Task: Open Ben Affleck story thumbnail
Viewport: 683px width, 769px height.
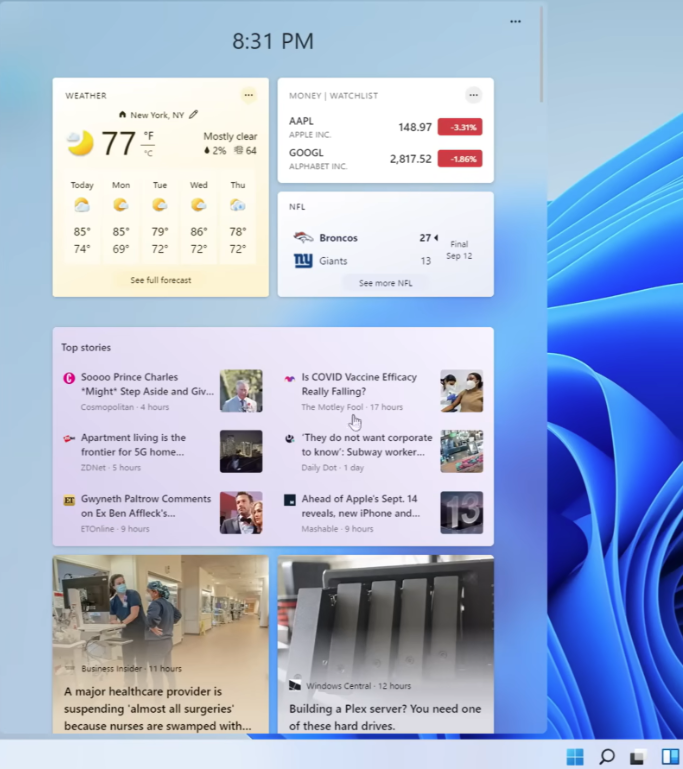Action: point(241,513)
